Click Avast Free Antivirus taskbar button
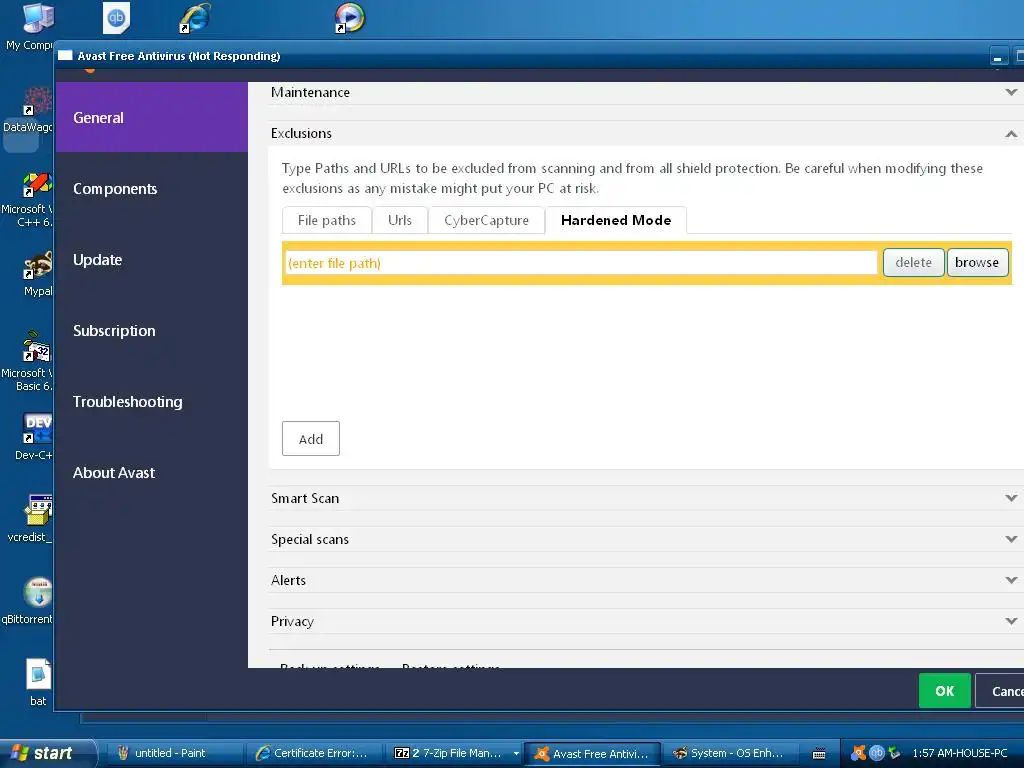The width and height of the screenshot is (1024, 768). coord(594,754)
